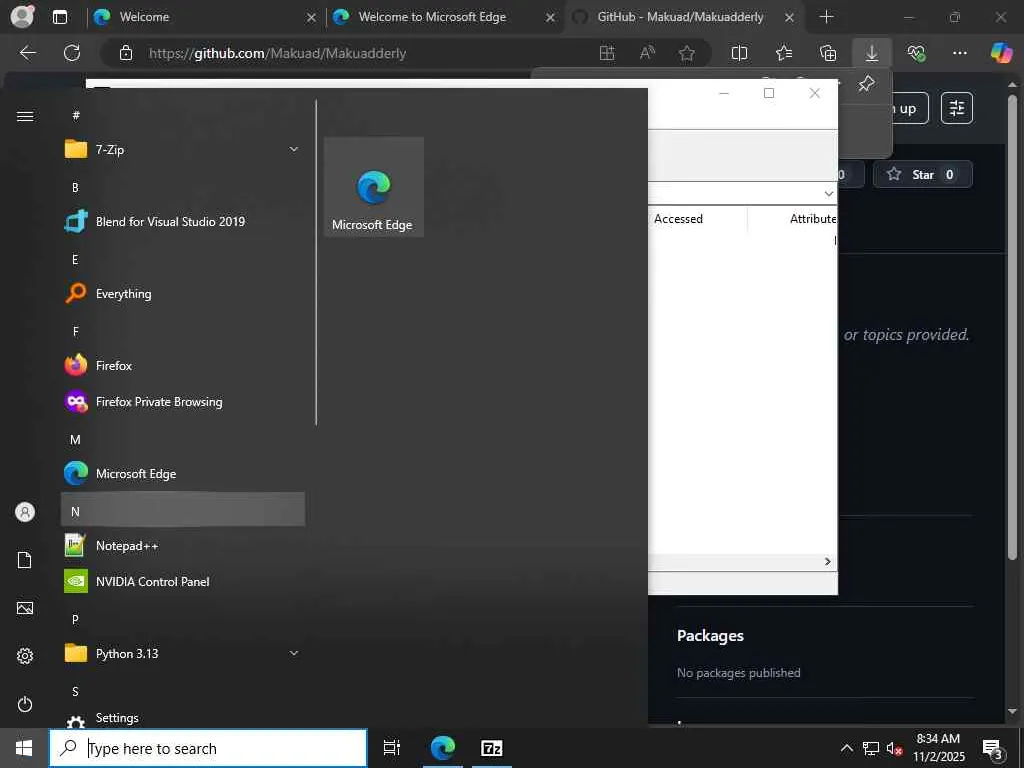
Task: Open Edge split screen
Action: [739, 53]
